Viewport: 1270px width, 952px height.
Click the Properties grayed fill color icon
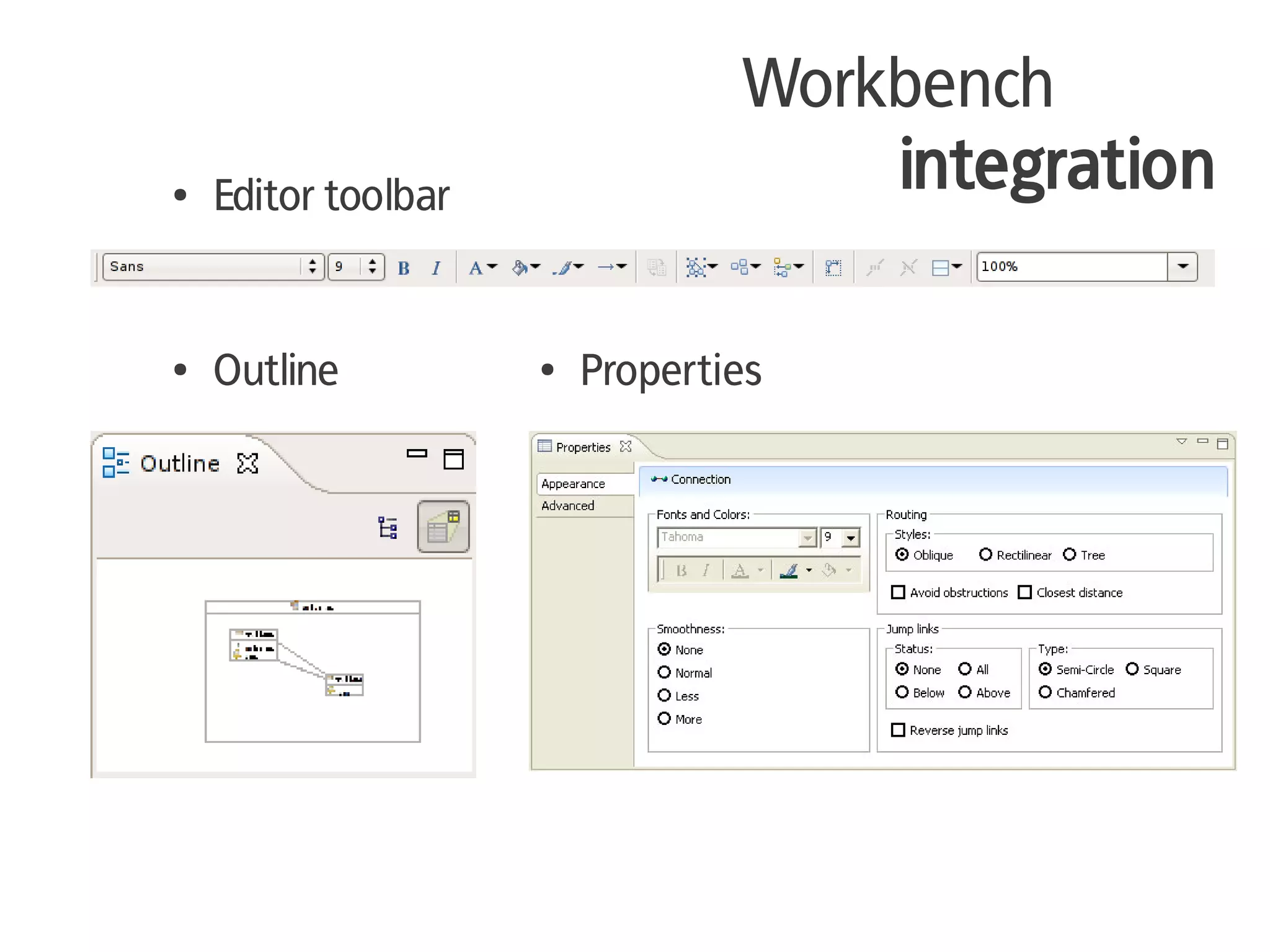pyautogui.click(x=829, y=570)
